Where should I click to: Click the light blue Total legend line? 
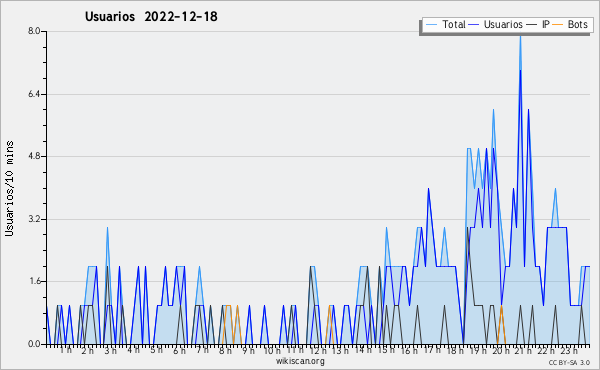(x=431, y=25)
